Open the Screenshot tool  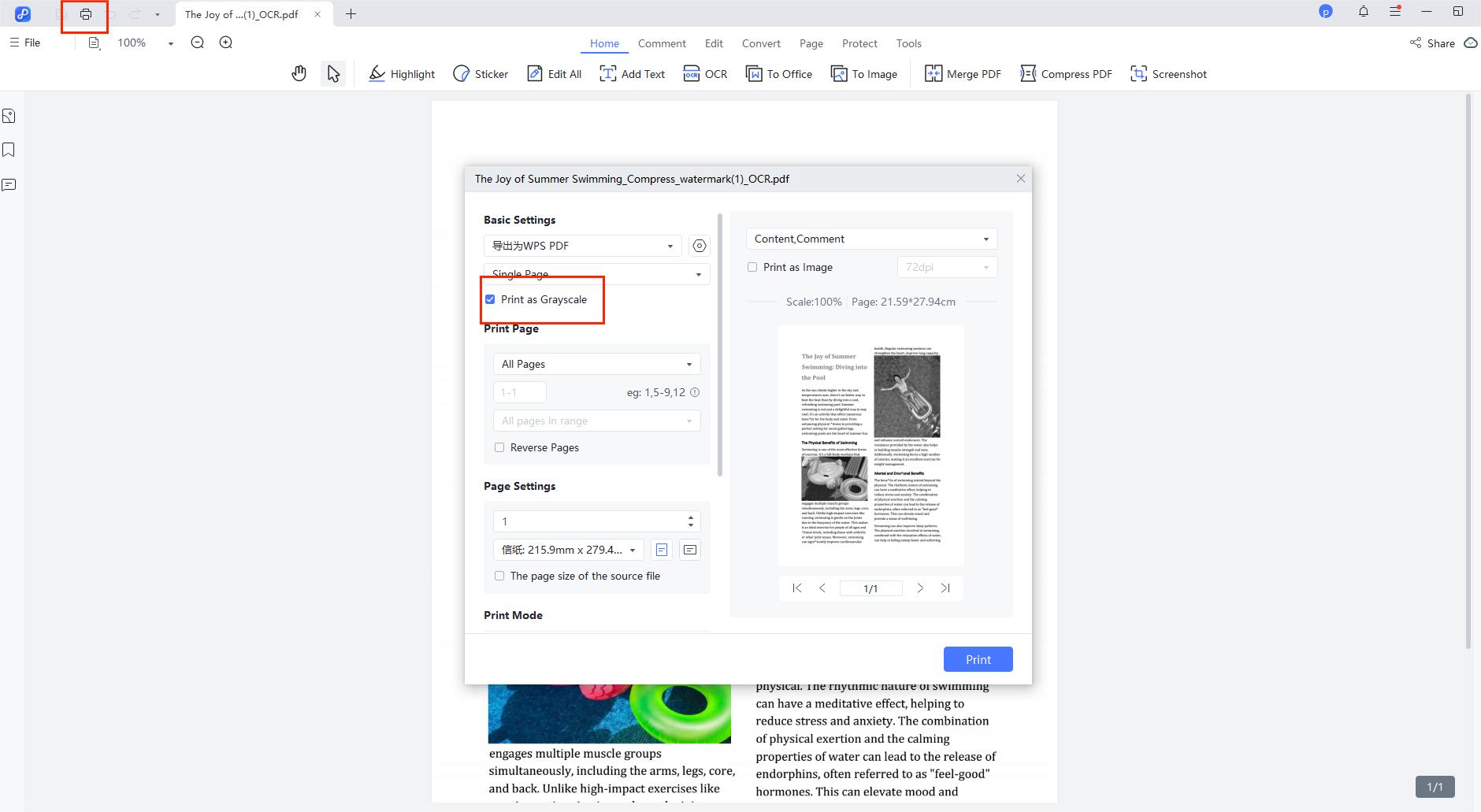[x=1168, y=73]
